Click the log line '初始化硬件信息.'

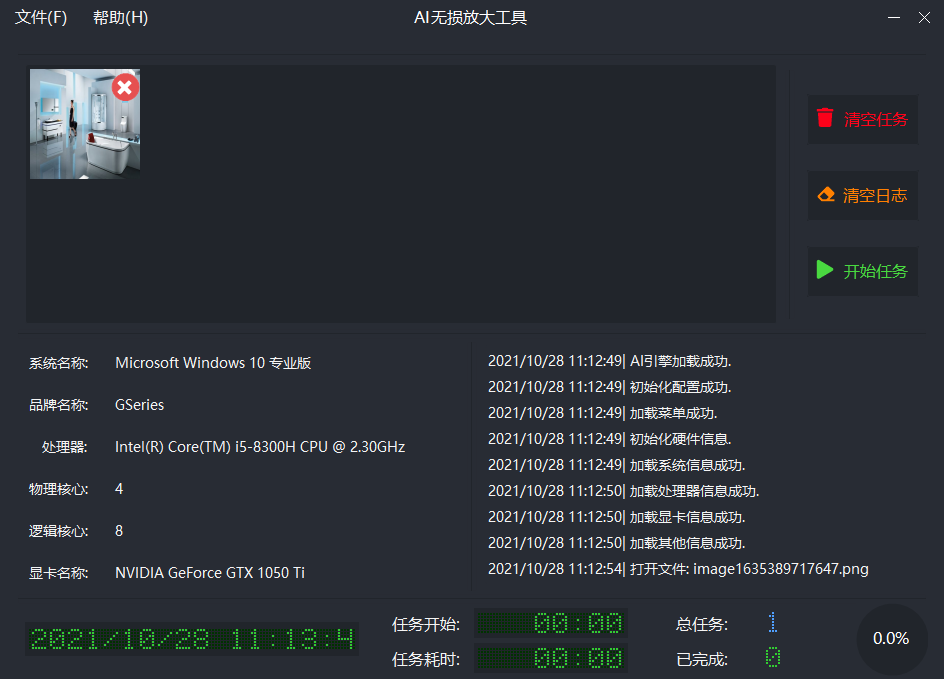pos(610,439)
